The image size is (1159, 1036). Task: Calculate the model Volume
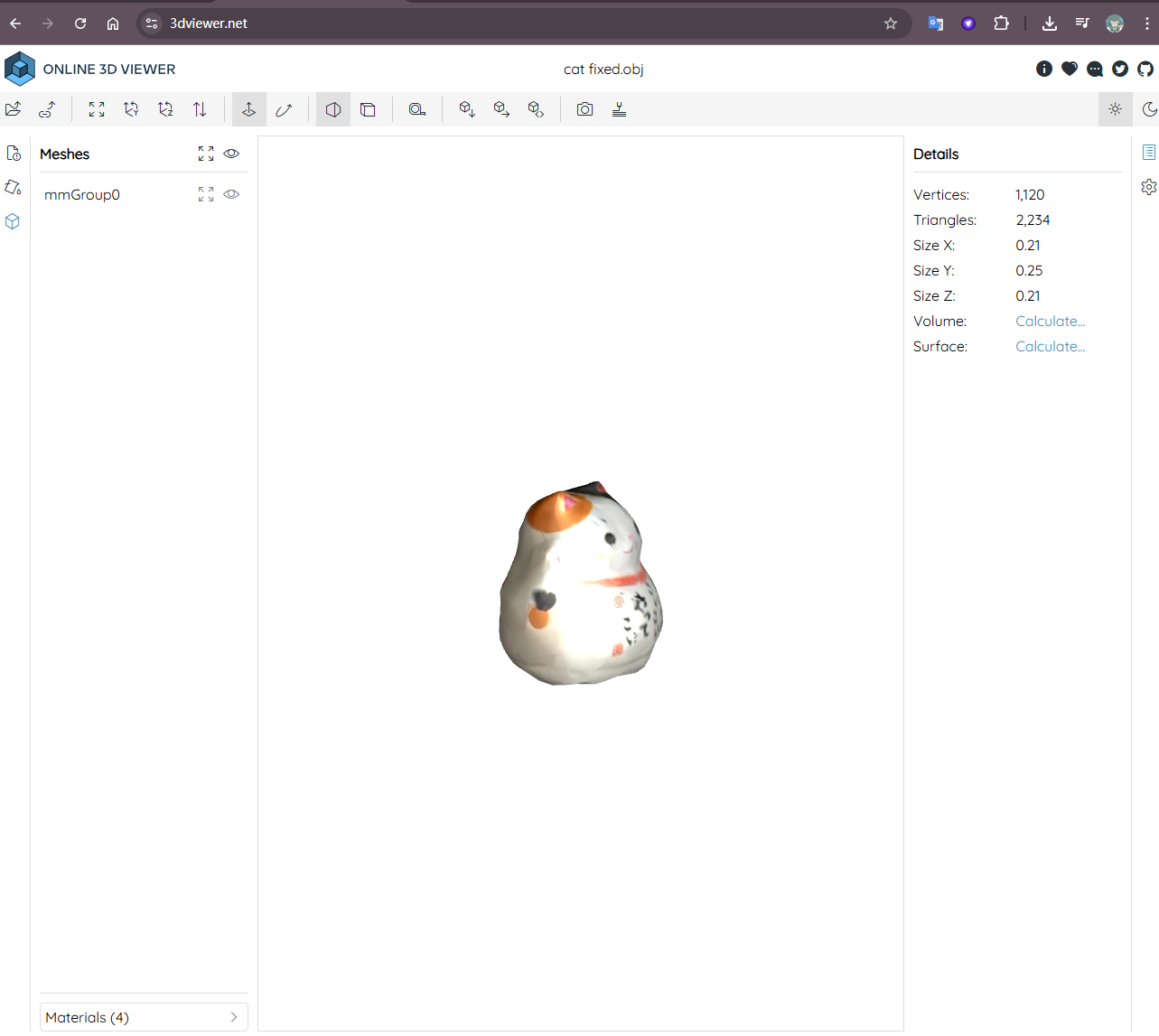tap(1050, 321)
